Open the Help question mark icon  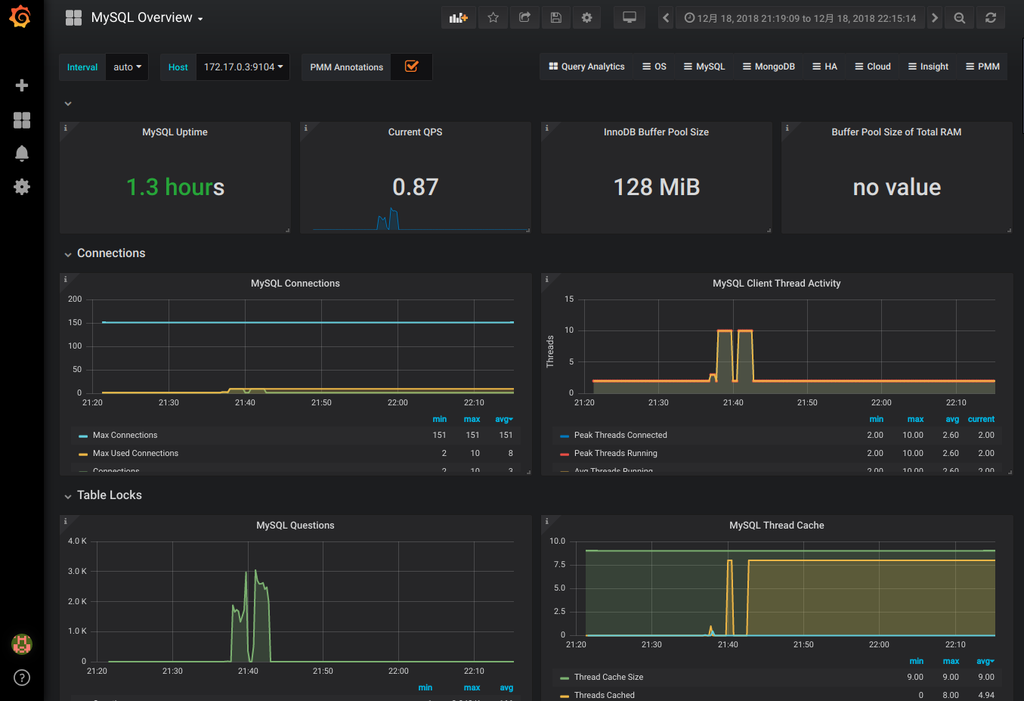(22, 677)
